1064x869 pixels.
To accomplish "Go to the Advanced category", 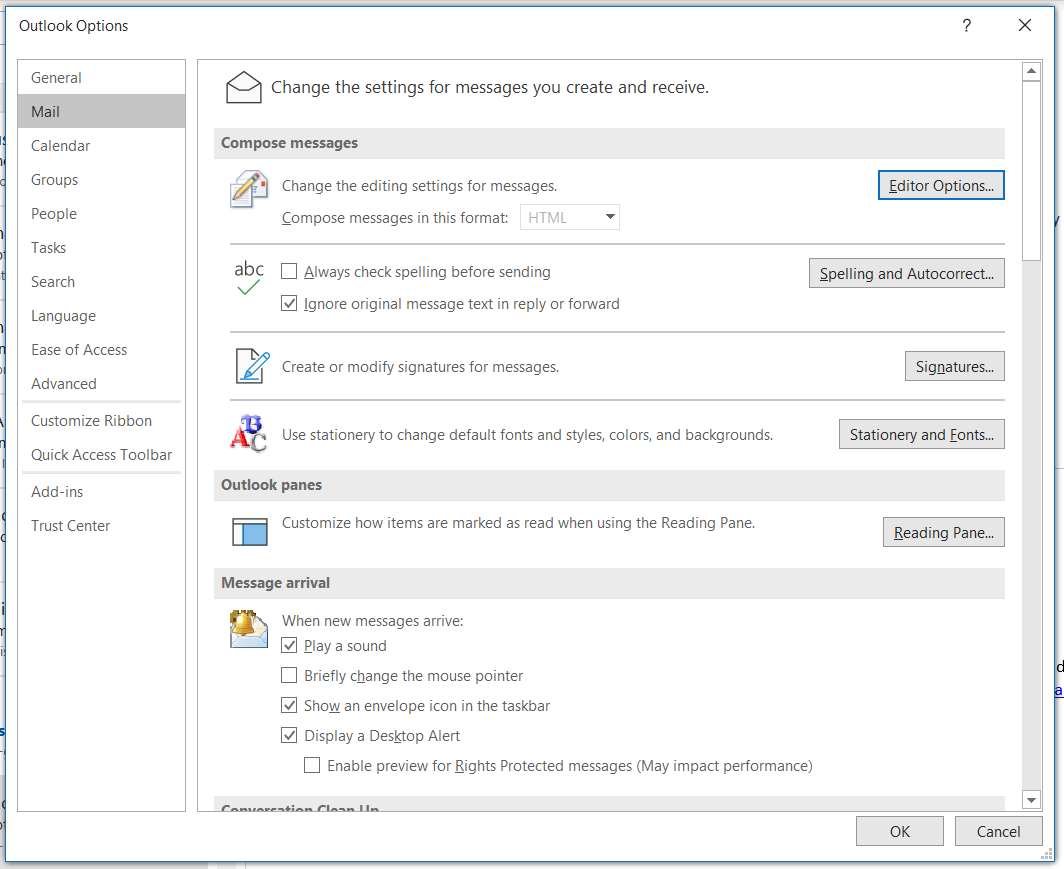I will [x=101, y=383].
